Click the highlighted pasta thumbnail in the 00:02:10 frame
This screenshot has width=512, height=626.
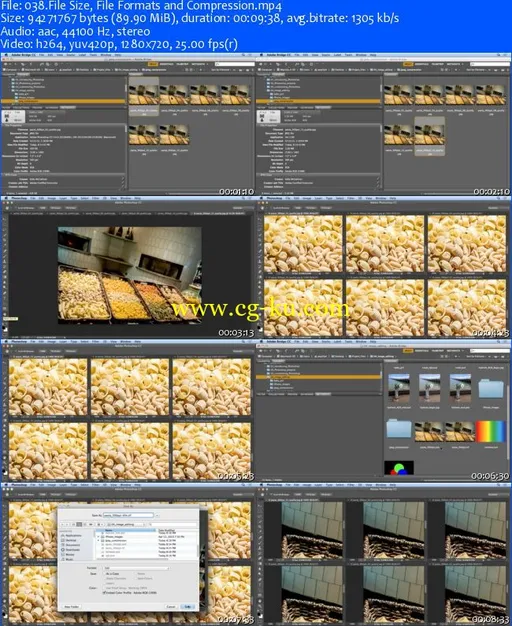point(429,134)
